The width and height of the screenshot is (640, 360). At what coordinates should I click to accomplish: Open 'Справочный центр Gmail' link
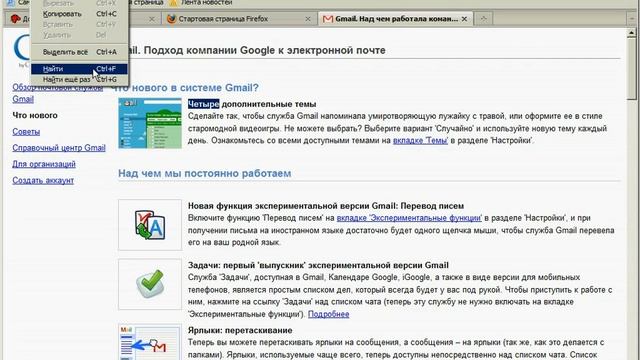pyautogui.click(x=59, y=148)
